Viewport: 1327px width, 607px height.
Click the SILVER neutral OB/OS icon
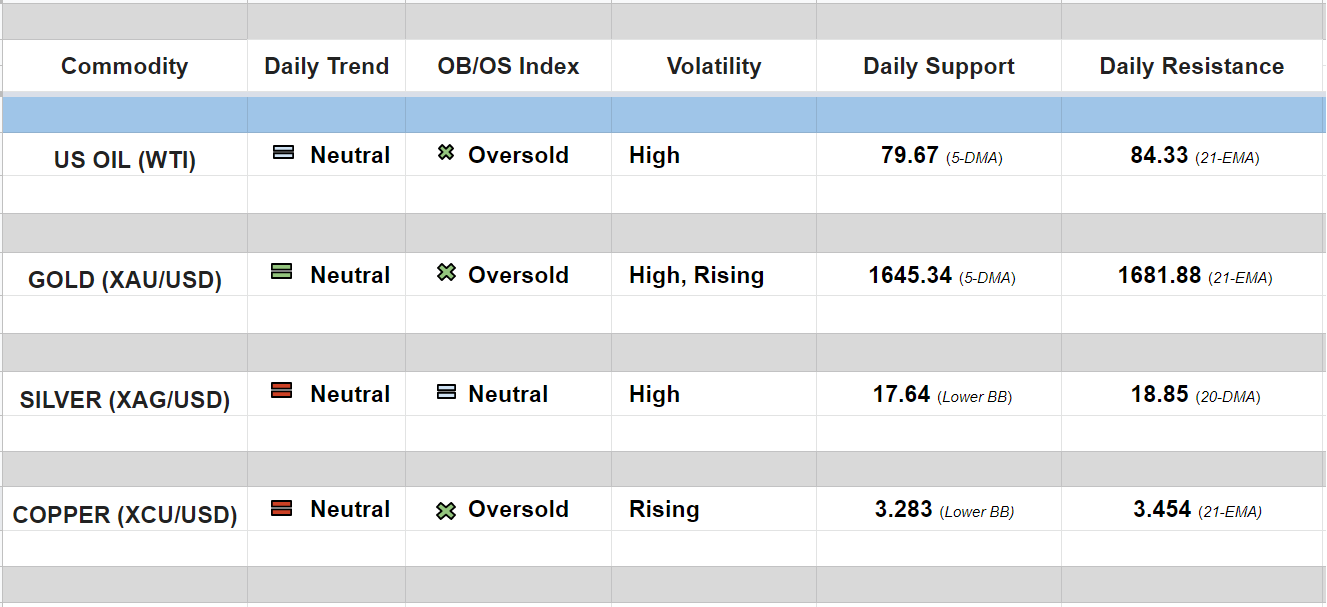click(x=446, y=392)
